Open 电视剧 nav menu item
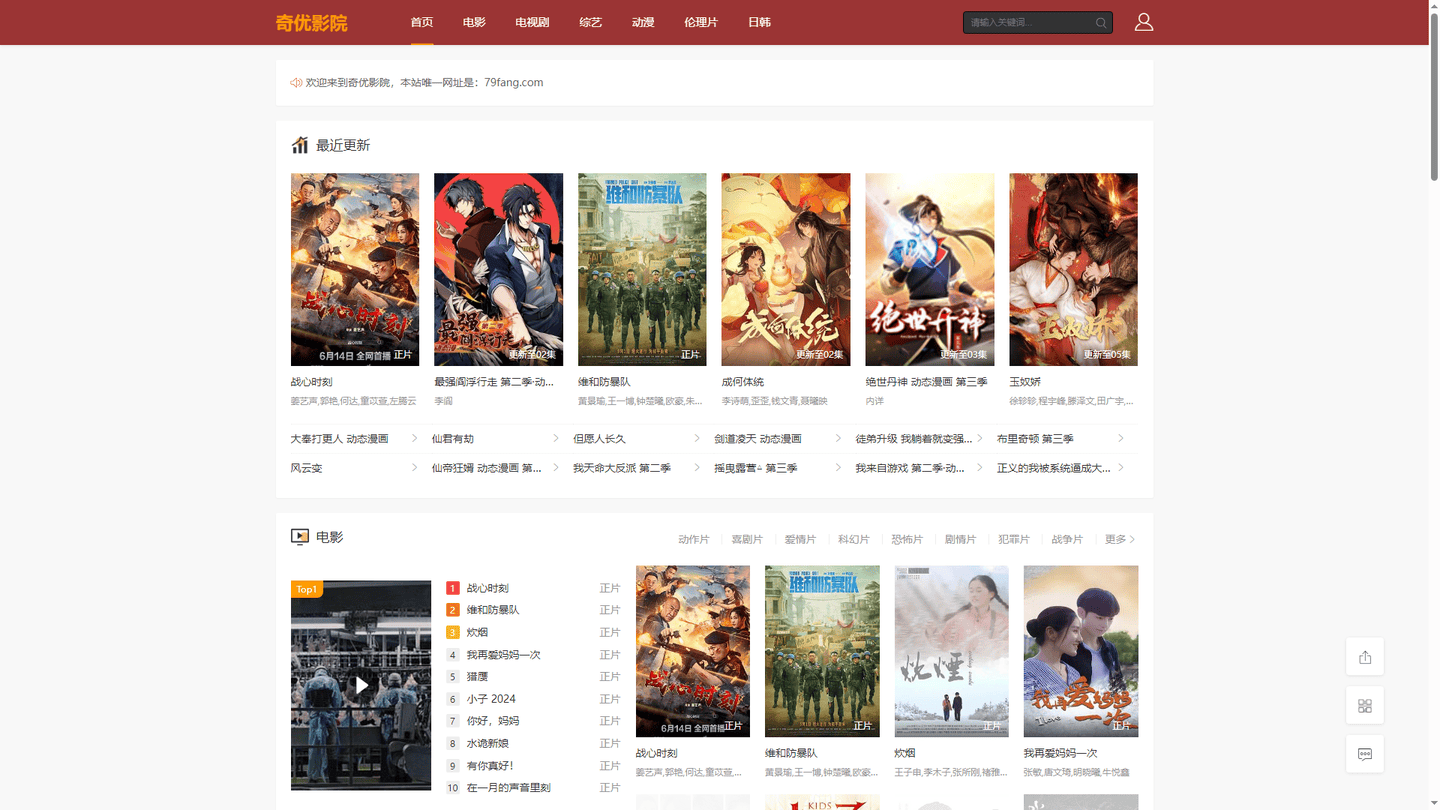 pyautogui.click(x=532, y=22)
